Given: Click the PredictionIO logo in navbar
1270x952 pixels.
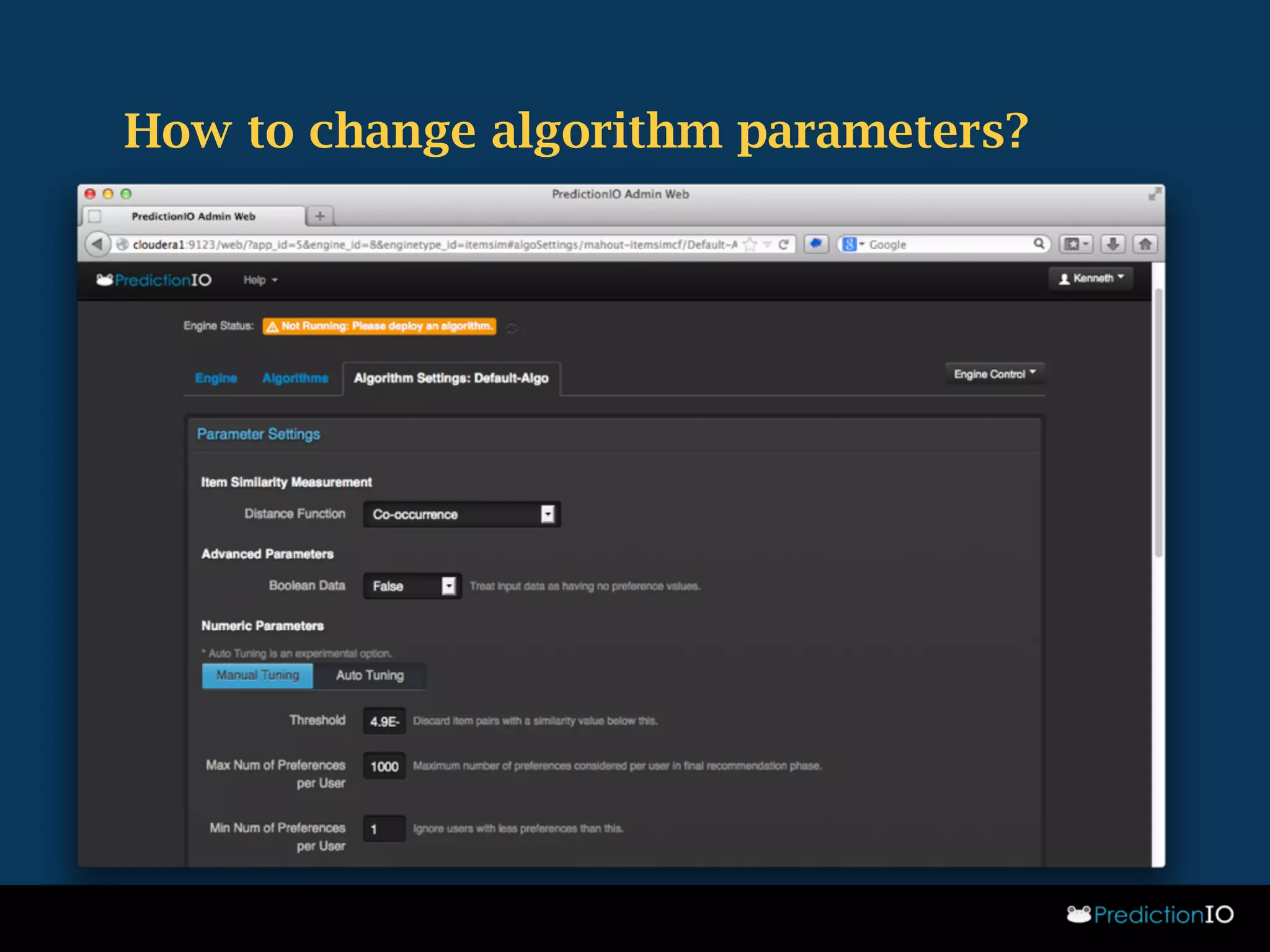Looking at the screenshot, I should [154, 280].
